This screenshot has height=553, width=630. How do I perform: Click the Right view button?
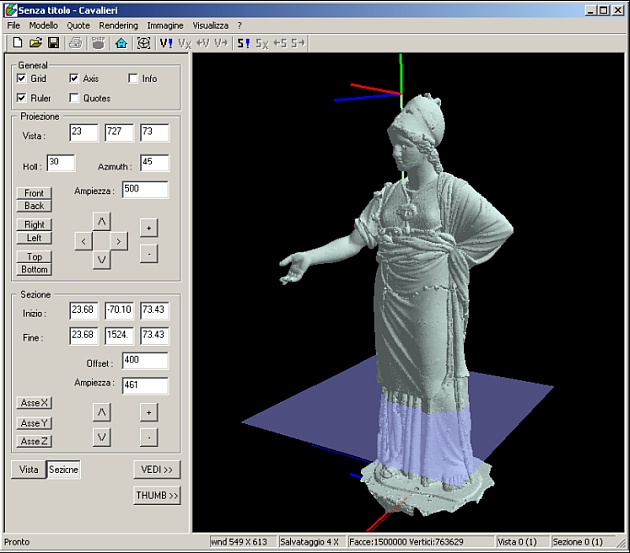pos(34,225)
